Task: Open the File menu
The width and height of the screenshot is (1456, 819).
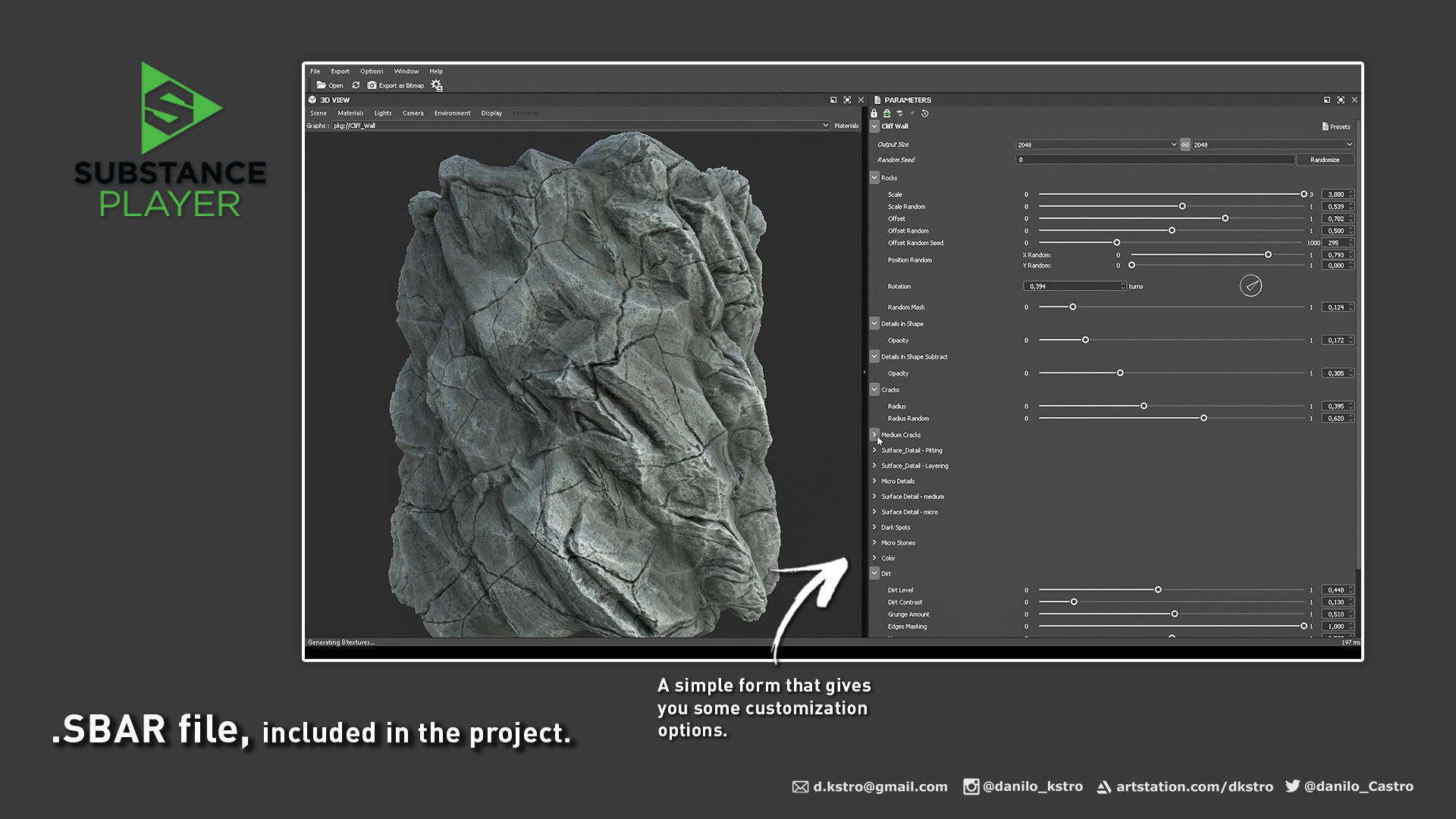Action: coord(315,71)
